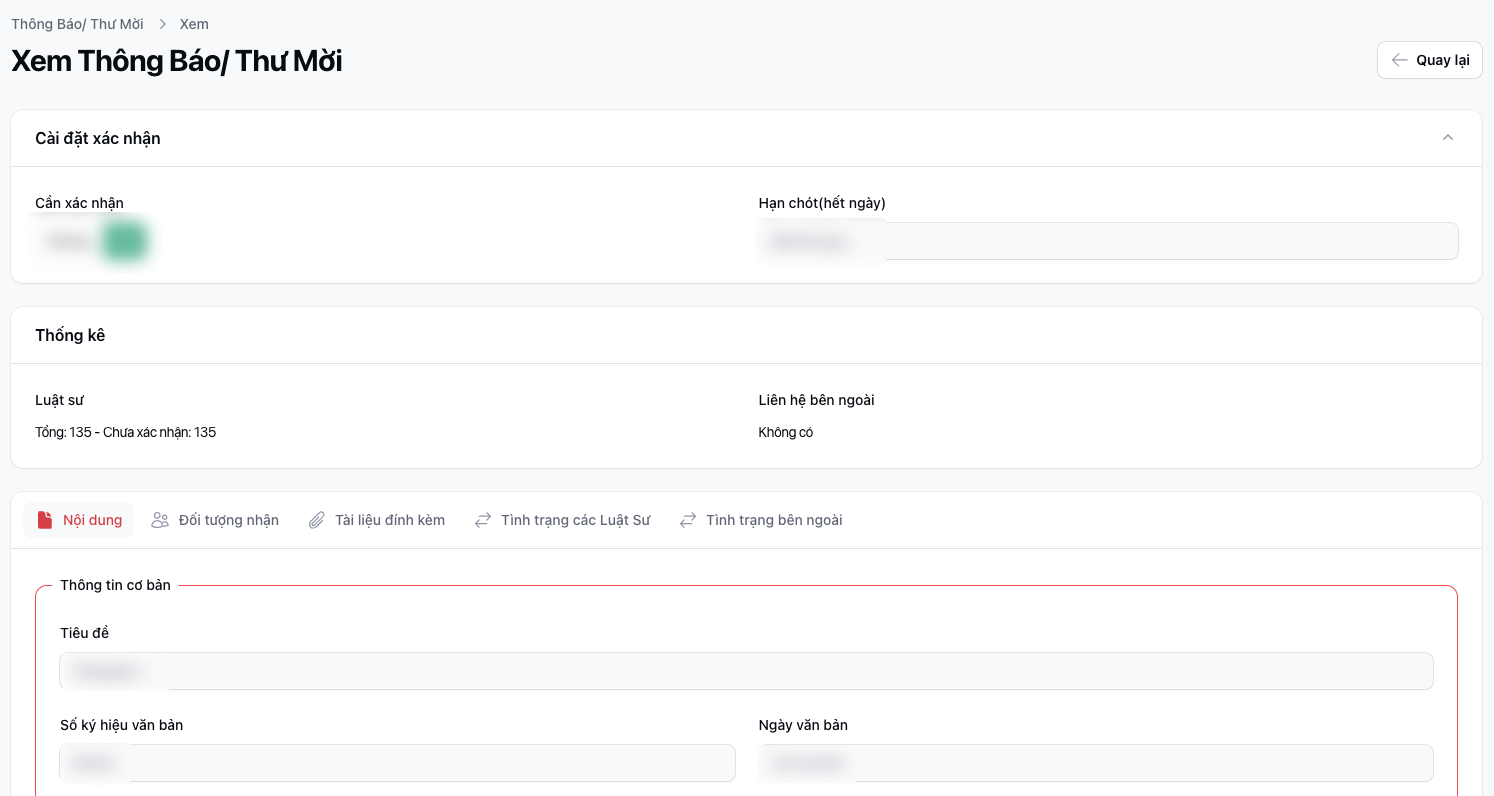Screen dimensions: 1494x796
Task: Open the Tài liệu đính kèm tab
Action: point(389,520)
